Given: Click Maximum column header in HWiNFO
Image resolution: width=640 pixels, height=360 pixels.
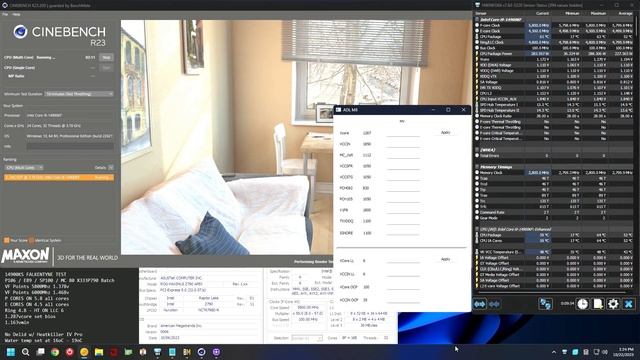Looking at the screenshot, I should (598, 13).
